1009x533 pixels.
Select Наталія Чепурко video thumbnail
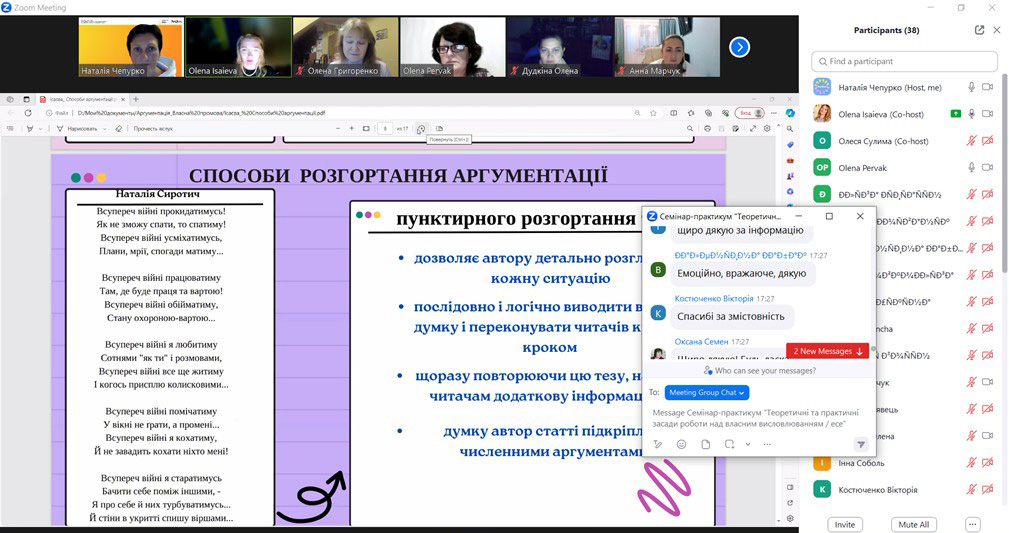(x=131, y=47)
